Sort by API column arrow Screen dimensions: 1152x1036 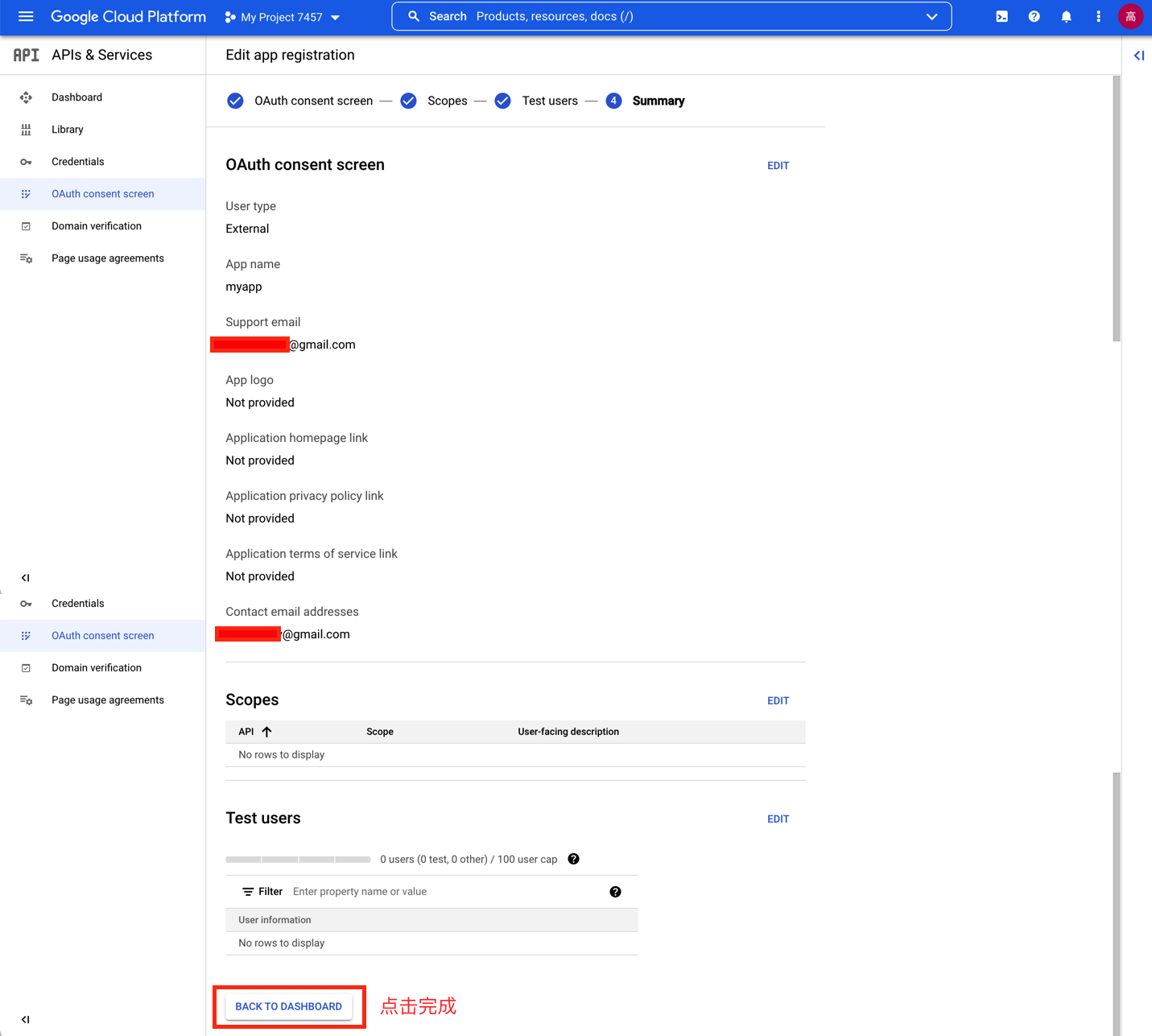(x=266, y=732)
